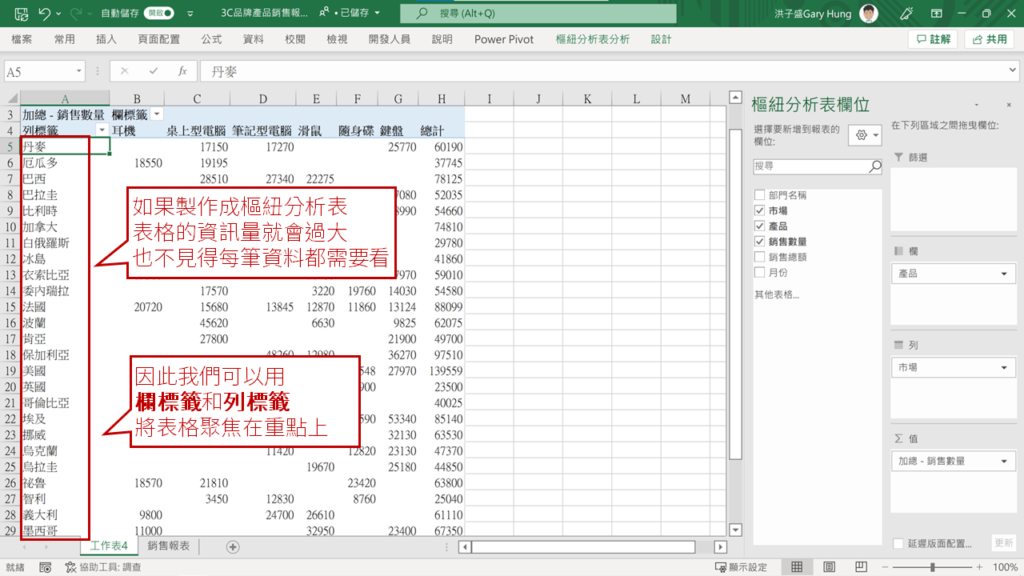Click the insert function fx icon
1024x576 pixels.
click(182, 71)
